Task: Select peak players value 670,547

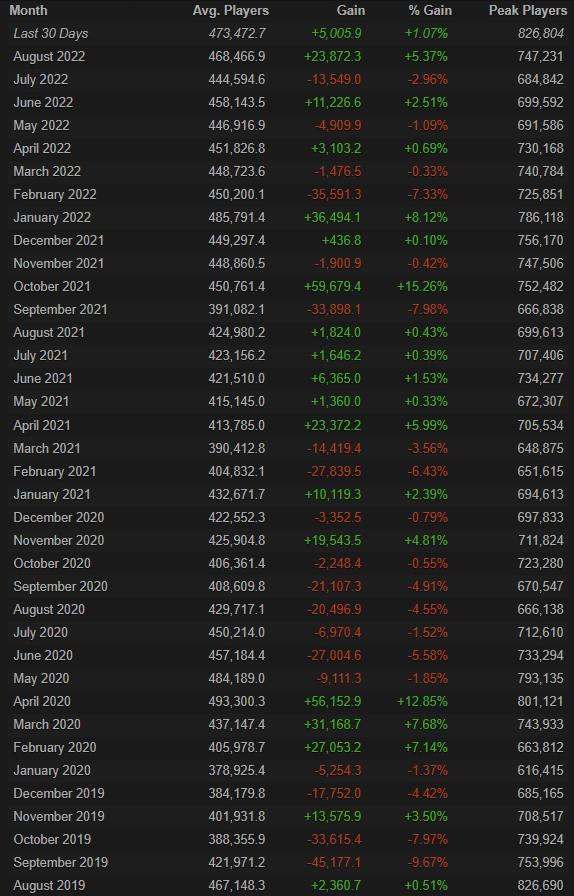Action: (541, 586)
